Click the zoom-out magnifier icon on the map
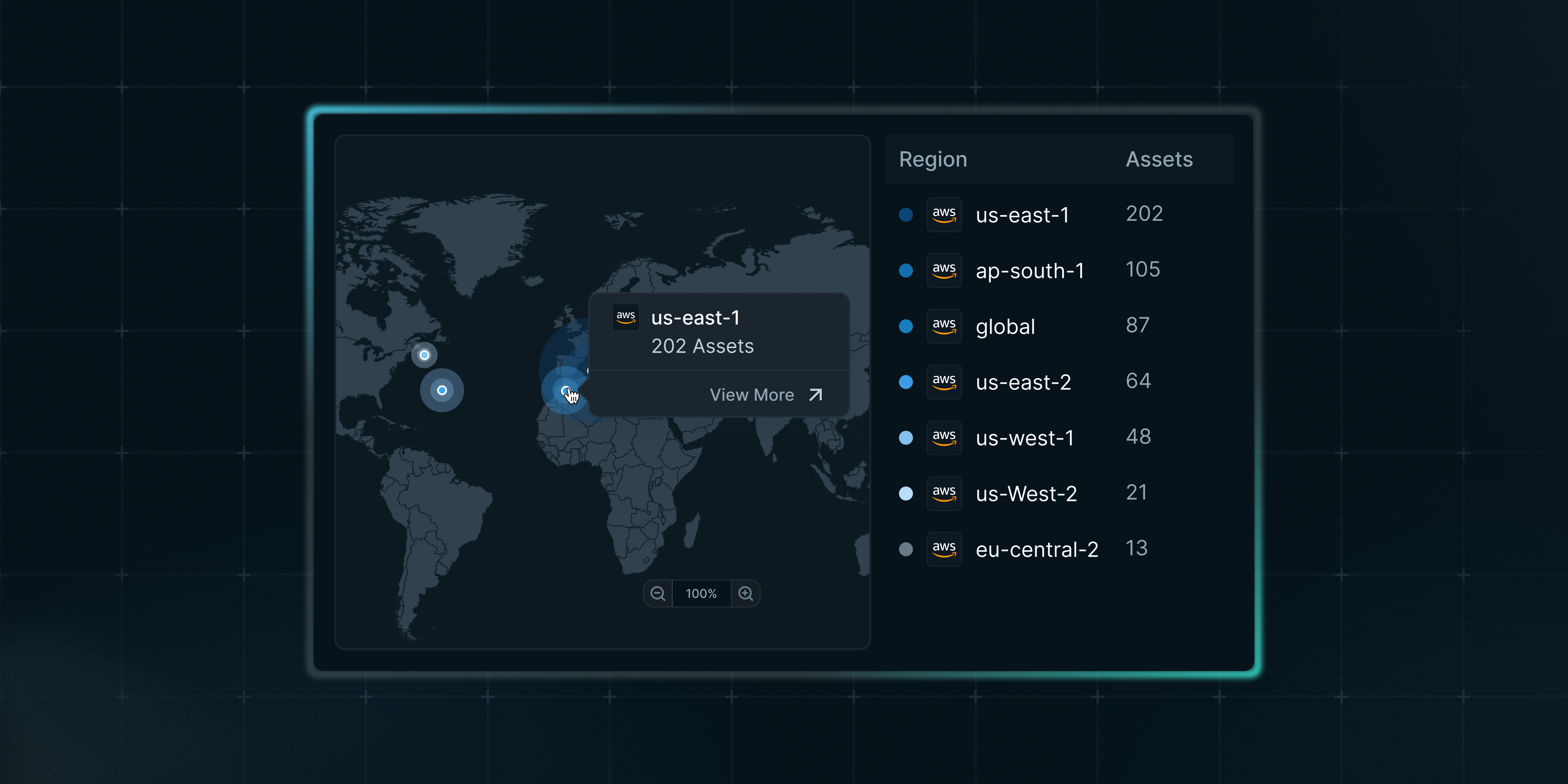Image resolution: width=1568 pixels, height=784 pixels. click(657, 593)
